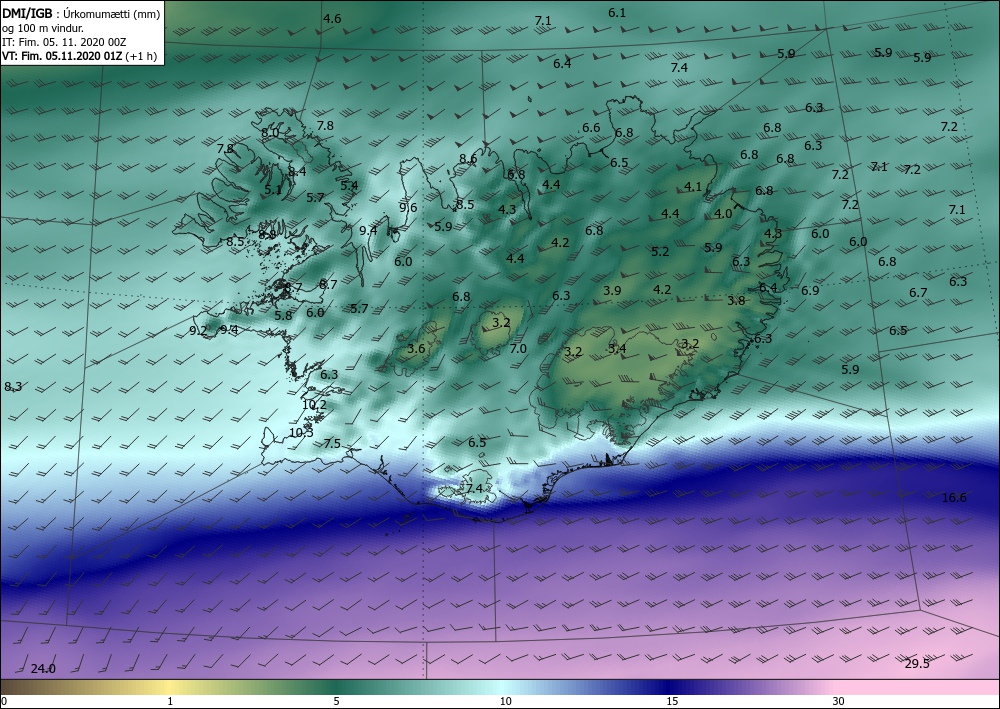The height and width of the screenshot is (709, 1000).
Task: Click the IT: Fim. 05. 11. 2020 00Z line
Action: tap(64, 42)
